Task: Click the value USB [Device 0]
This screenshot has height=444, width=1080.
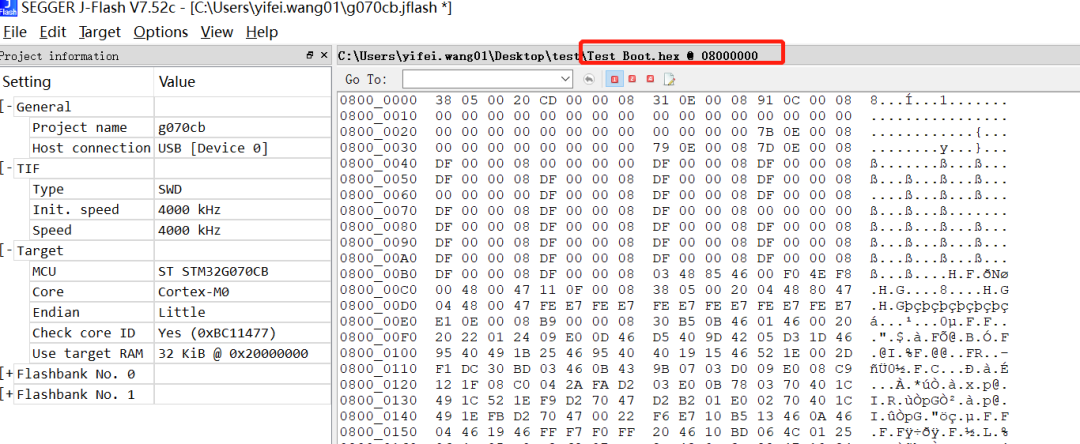Action: [x=213, y=148]
